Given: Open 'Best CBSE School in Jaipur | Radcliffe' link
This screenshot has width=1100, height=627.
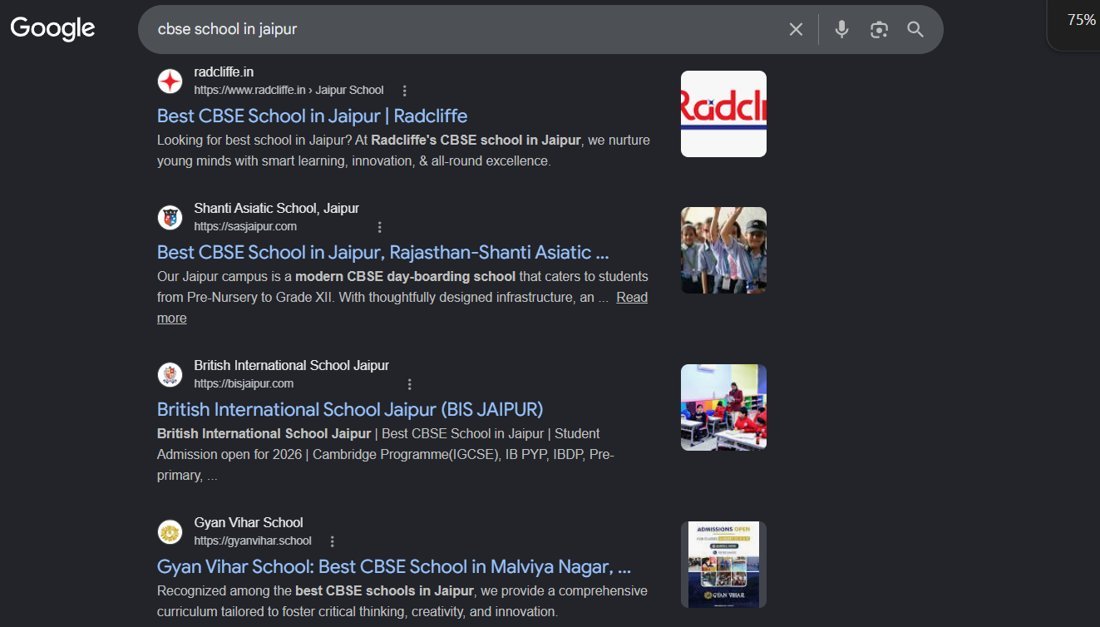Looking at the screenshot, I should tap(312, 116).
